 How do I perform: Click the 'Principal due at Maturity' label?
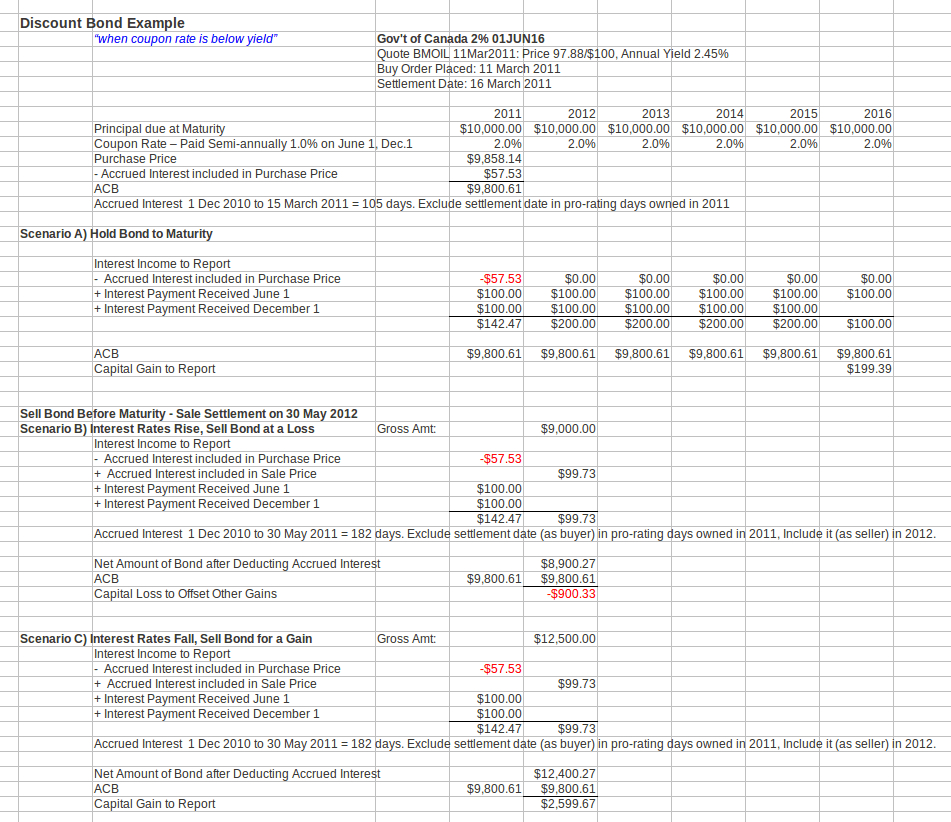tap(160, 129)
